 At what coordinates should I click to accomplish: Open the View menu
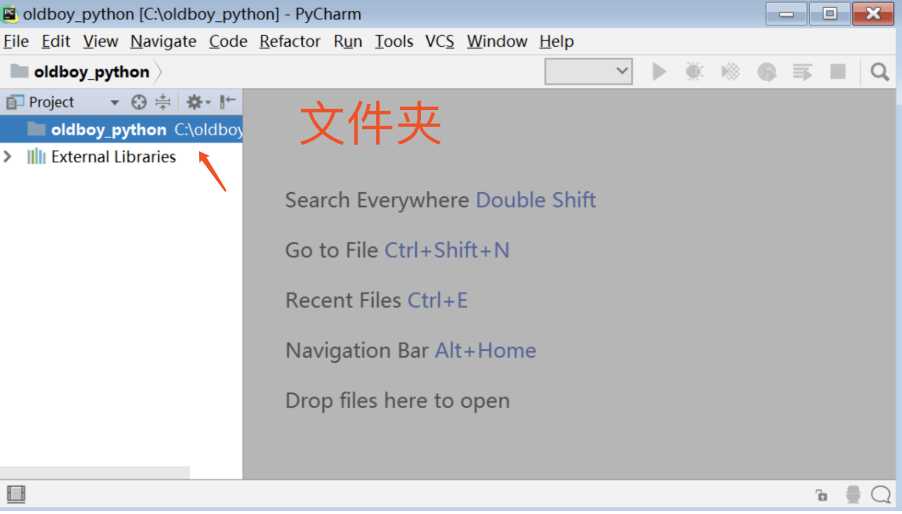pos(100,41)
